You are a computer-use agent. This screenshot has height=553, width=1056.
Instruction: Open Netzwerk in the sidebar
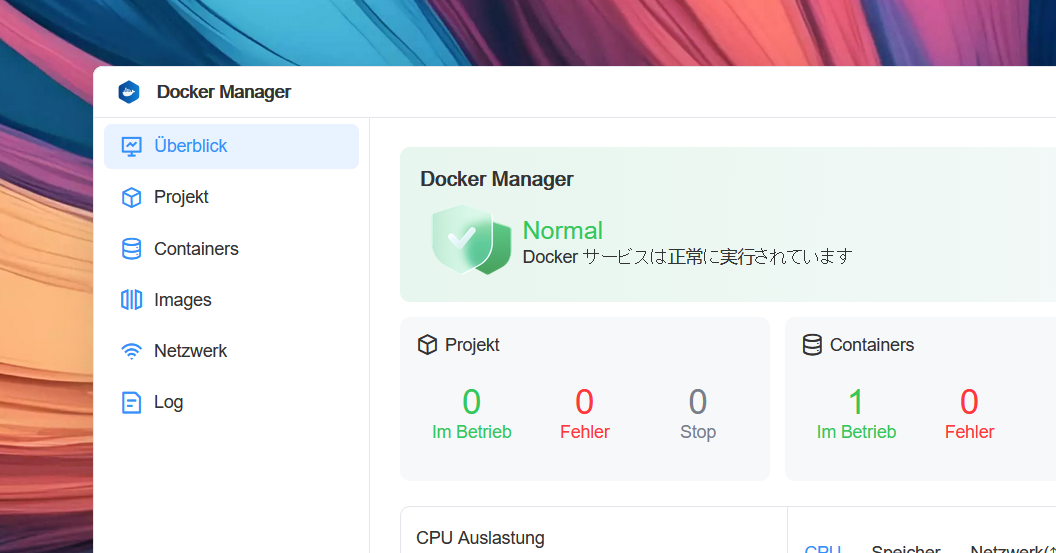[x=232, y=351]
